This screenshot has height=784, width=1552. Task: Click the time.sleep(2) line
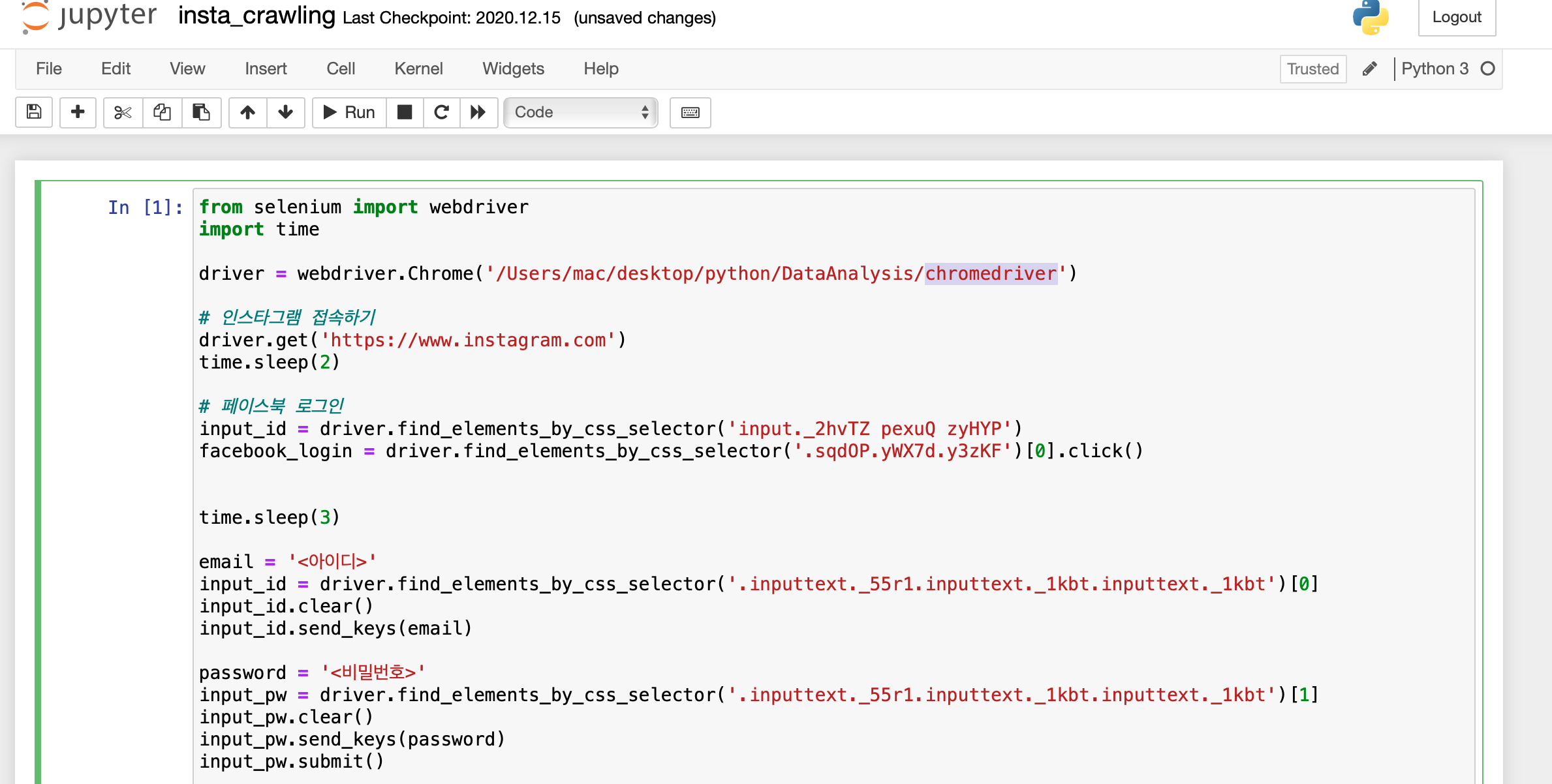[x=270, y=362]
